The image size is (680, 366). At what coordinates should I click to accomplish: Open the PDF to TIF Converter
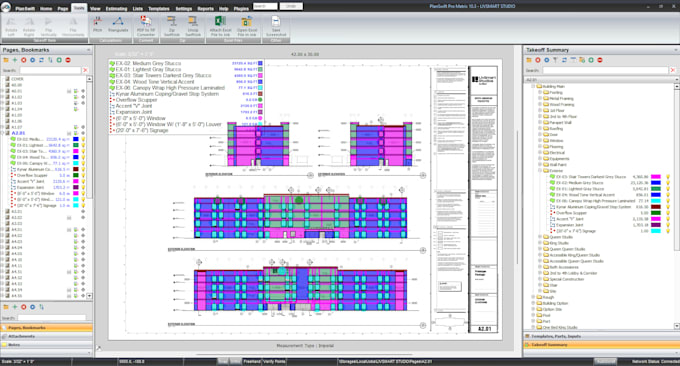(x=146, y=22)
